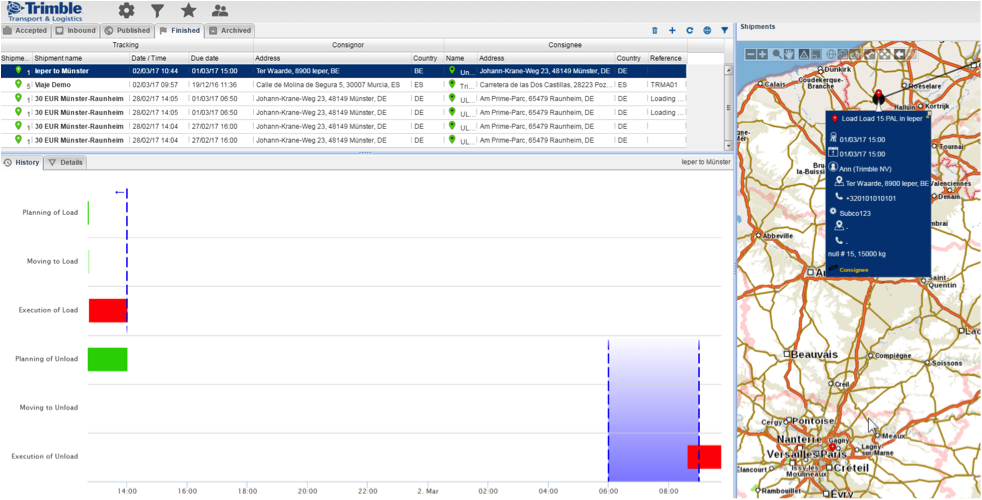
Task: Click Consignee link in map popup
Action: point(853,269)
